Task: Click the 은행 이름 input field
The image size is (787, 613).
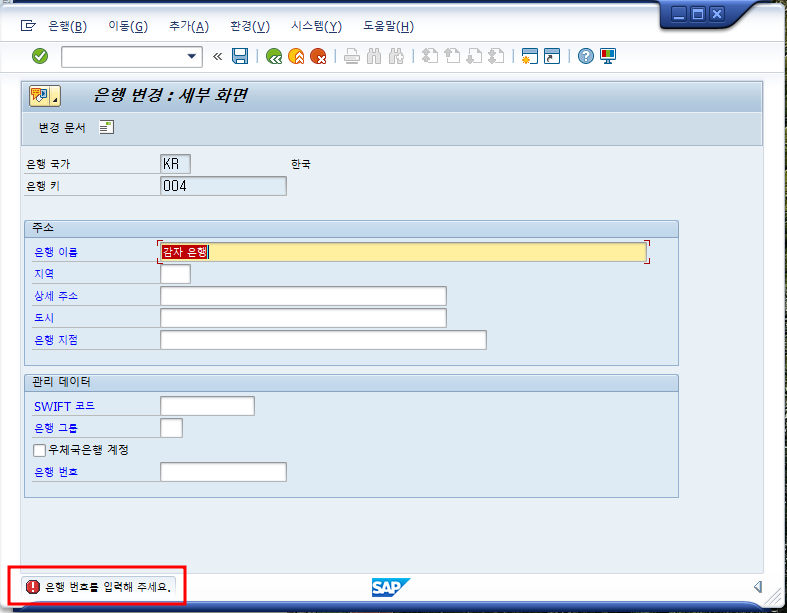Action: click(403, 252)
